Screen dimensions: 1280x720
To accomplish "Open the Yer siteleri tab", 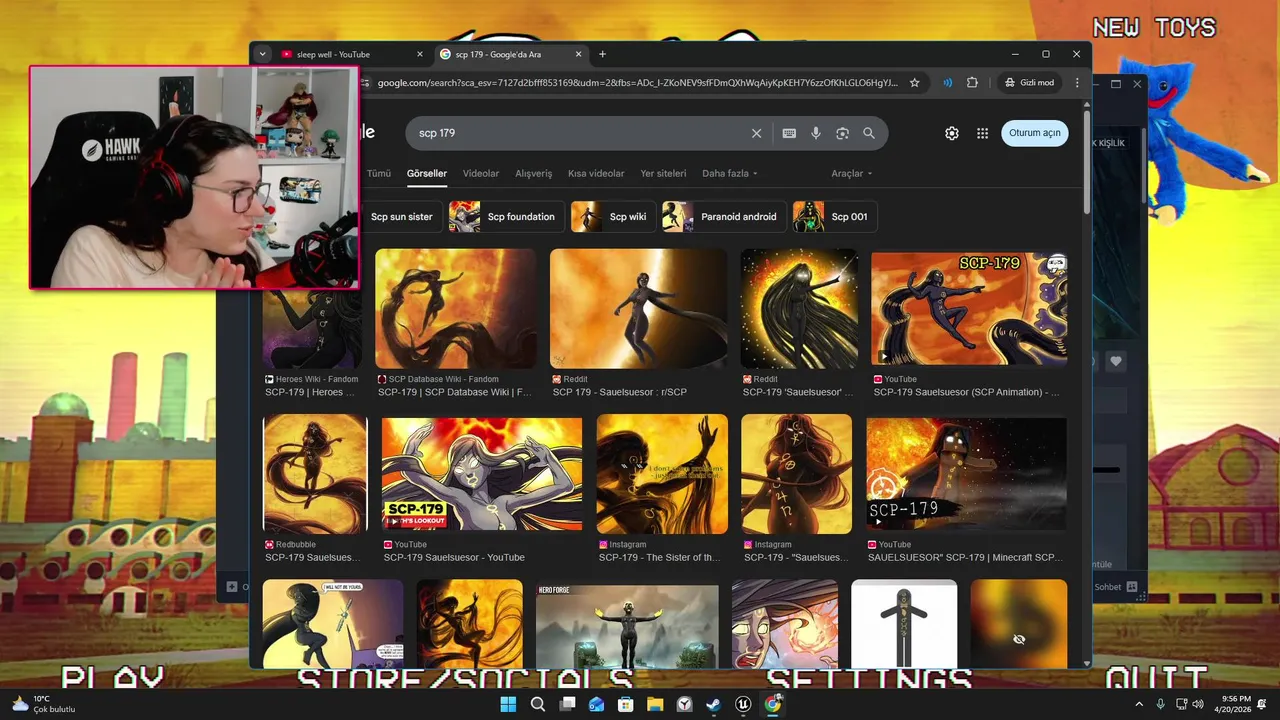I will (x=664, y=173).
